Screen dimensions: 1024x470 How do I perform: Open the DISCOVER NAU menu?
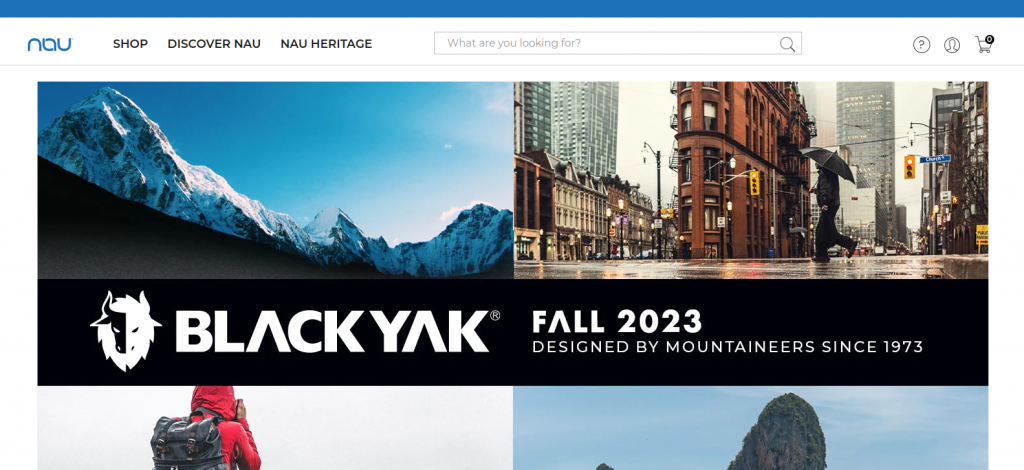(x=214, y=44)
